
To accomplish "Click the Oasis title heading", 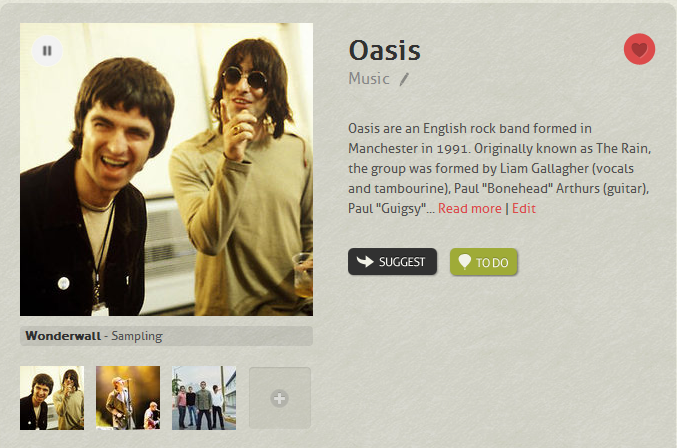I will [384, 50].
